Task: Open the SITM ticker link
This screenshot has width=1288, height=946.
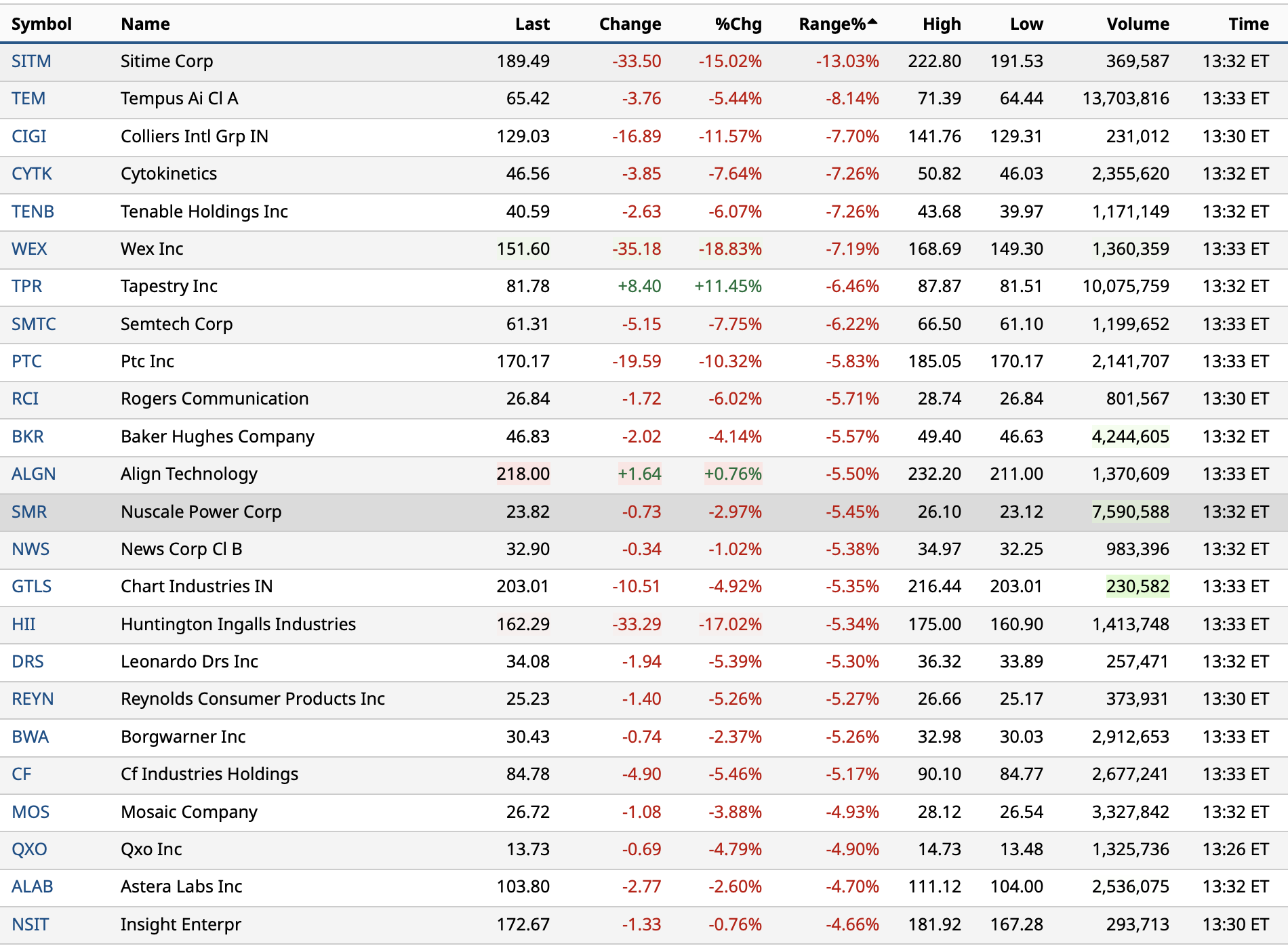Action: (31, 62)
